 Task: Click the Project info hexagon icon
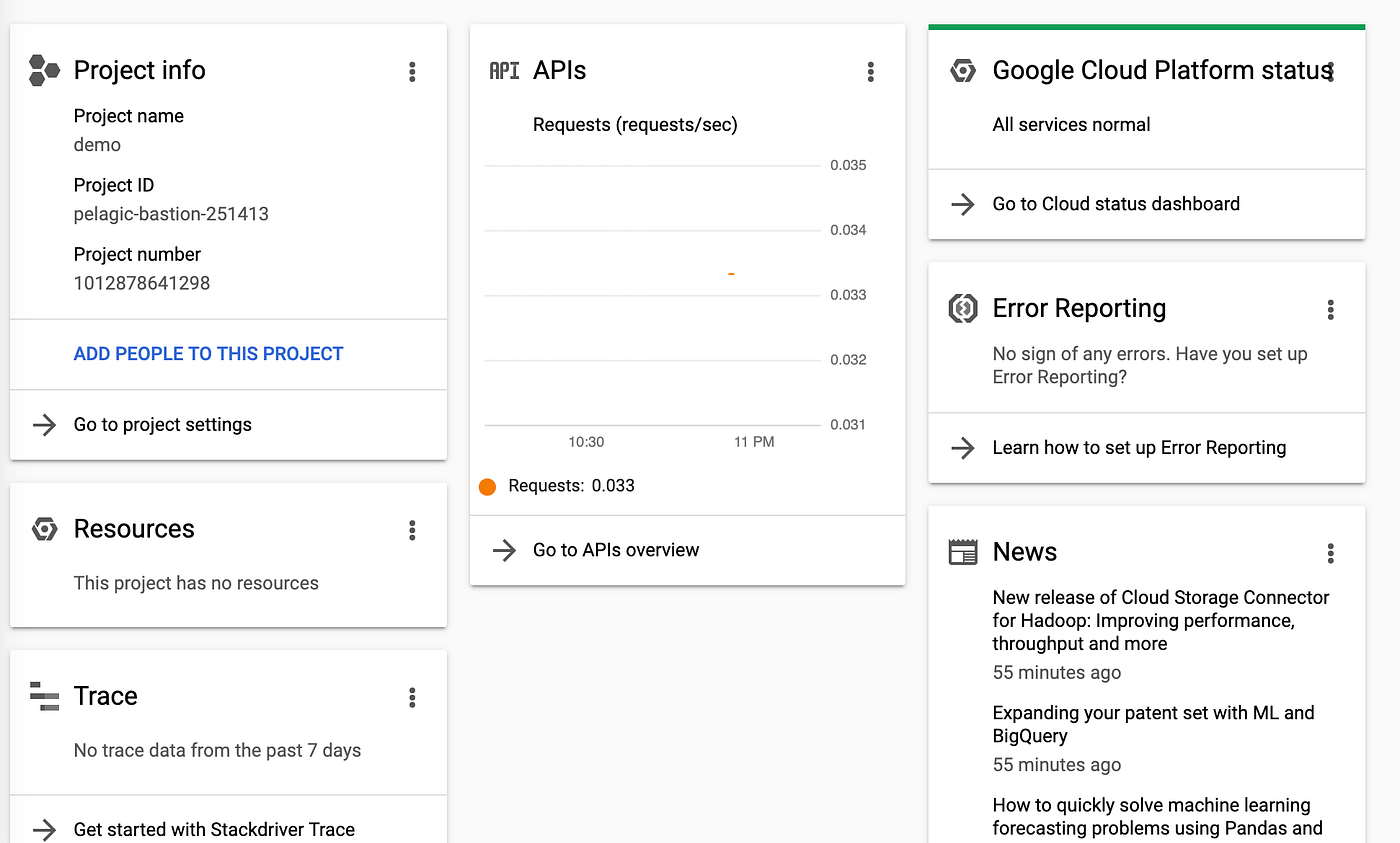click(42, 70)
